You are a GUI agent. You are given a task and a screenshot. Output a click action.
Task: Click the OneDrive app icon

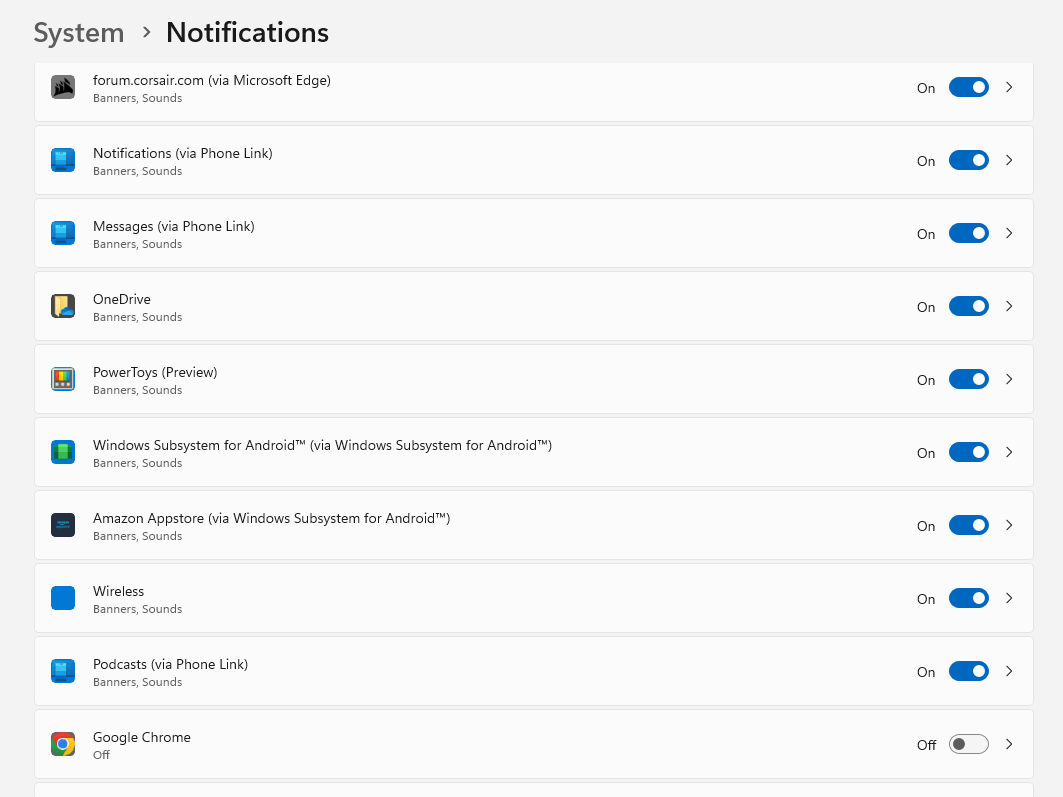tap(63, 306)
